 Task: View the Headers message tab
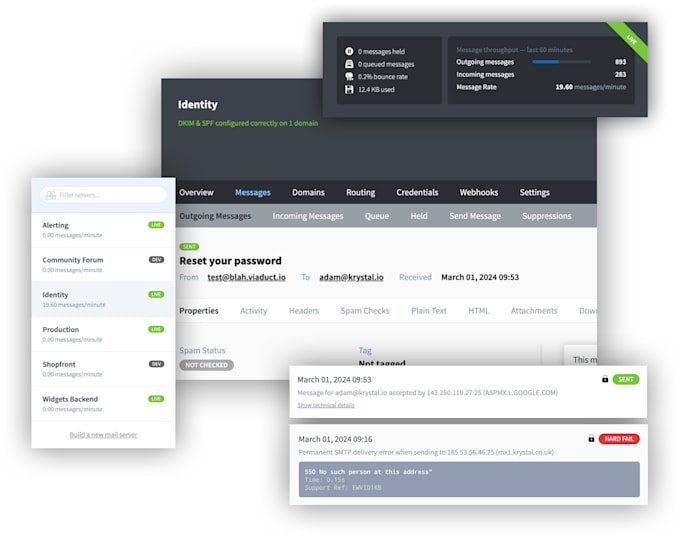click(x=304, y=311)
